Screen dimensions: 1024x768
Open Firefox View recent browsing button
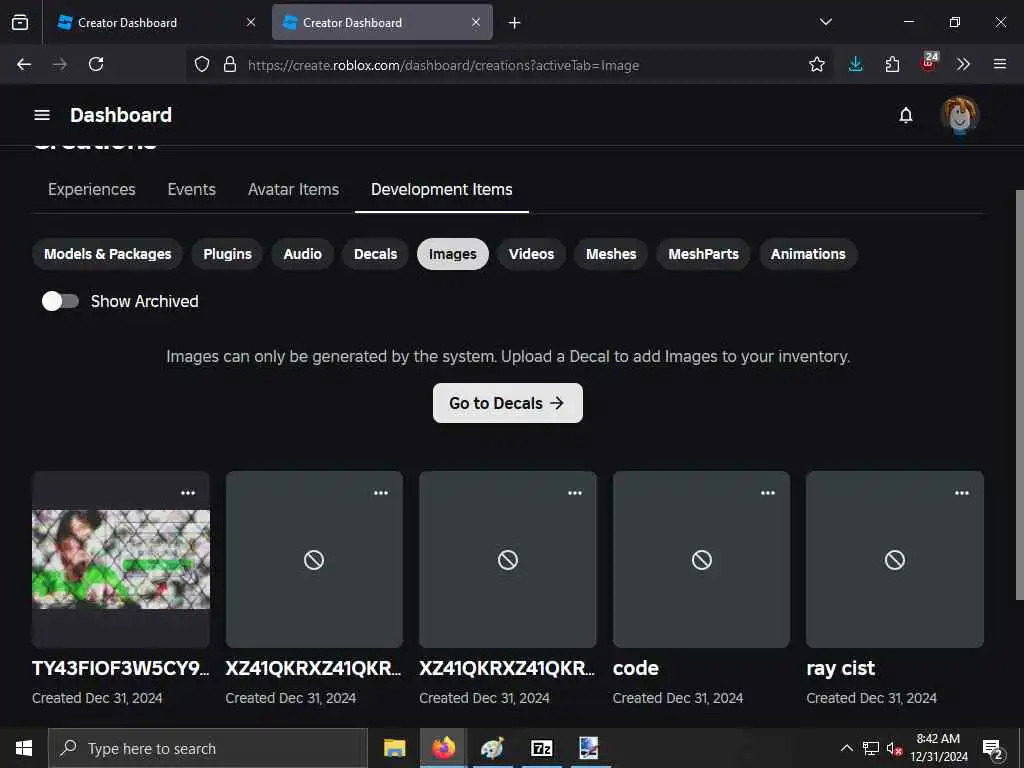click(x=20, y=22)
